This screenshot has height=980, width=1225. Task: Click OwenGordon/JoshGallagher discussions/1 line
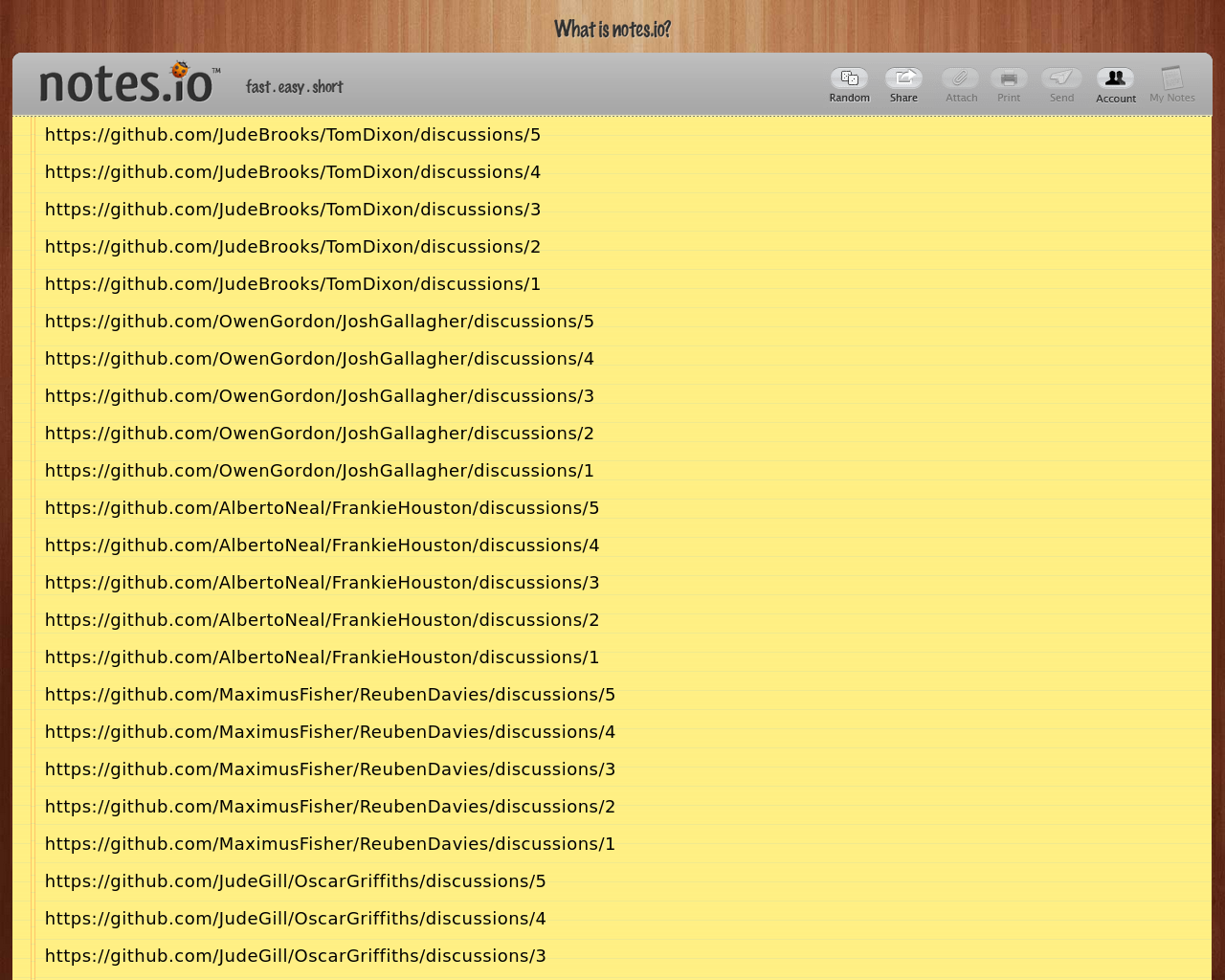click(320, 471)
